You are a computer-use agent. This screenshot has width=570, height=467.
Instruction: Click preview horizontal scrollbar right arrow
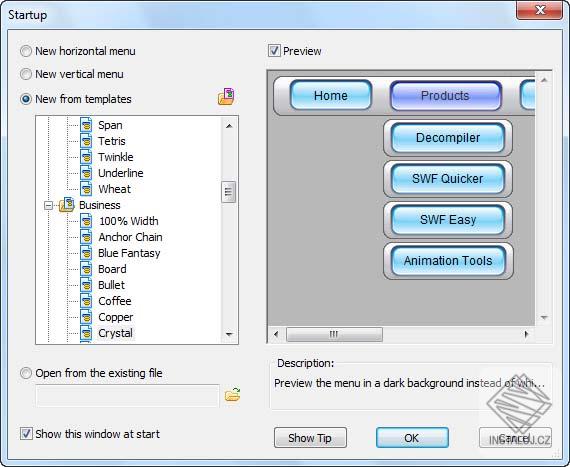pos(526,334)
